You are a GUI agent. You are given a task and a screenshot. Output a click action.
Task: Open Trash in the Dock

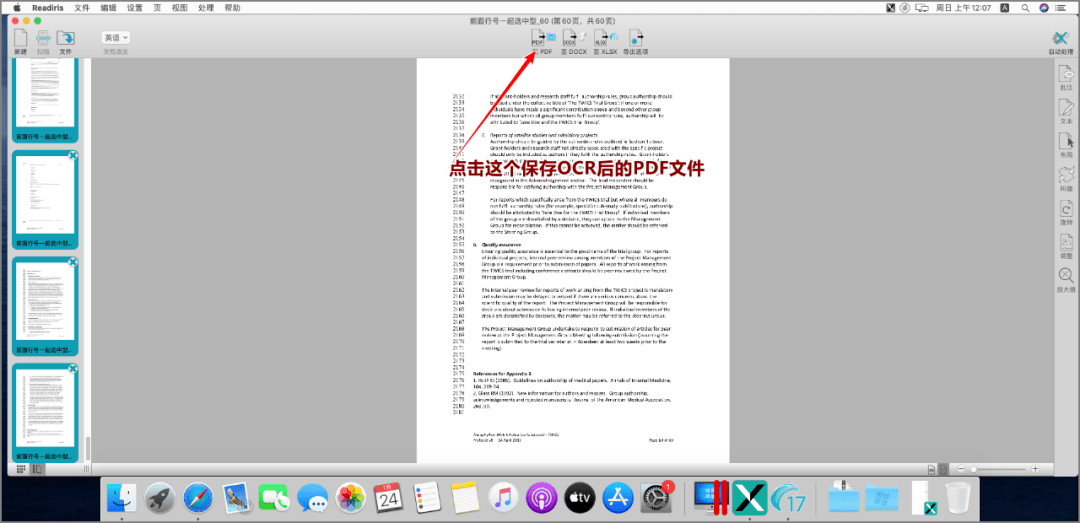pyautogui.click(x=957, y=498)
